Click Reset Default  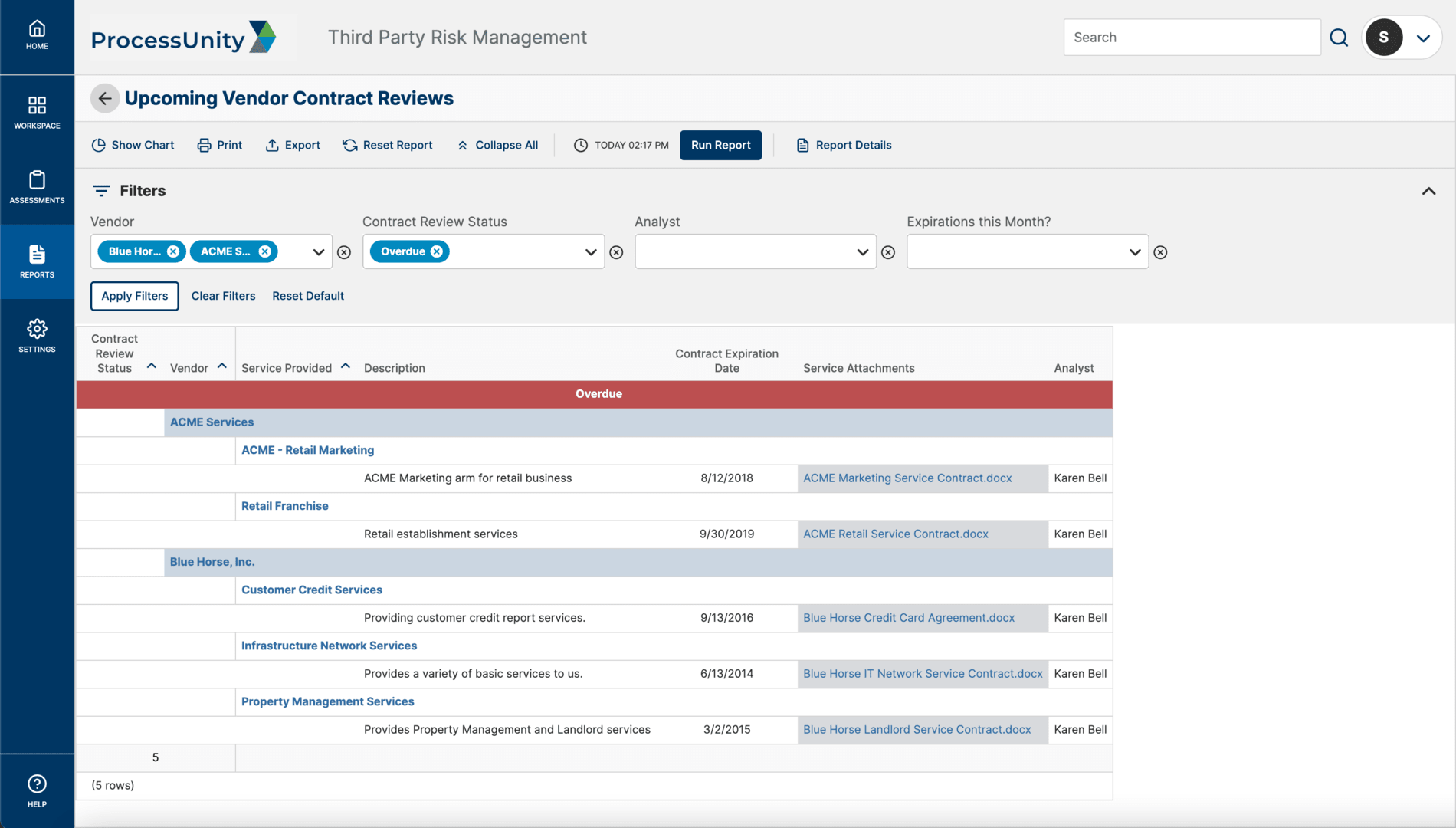[308, 296]
